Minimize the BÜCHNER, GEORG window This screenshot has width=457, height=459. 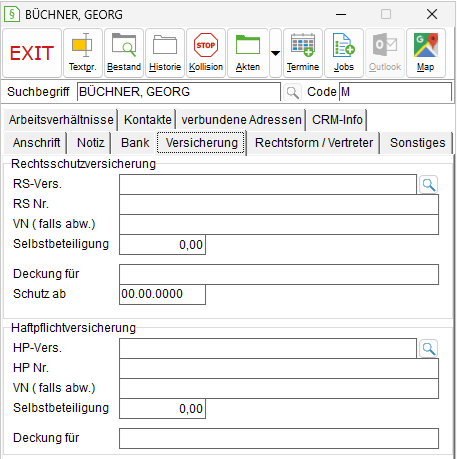[x=341, y=14]
